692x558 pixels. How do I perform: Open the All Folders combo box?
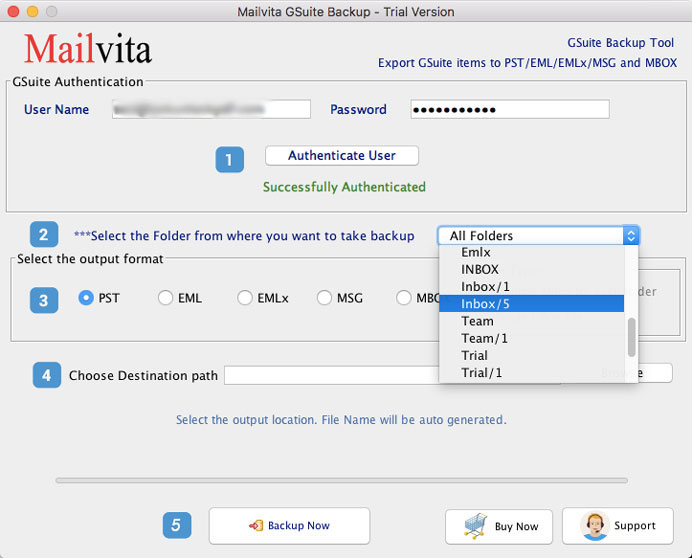click(x=538, y=236)
